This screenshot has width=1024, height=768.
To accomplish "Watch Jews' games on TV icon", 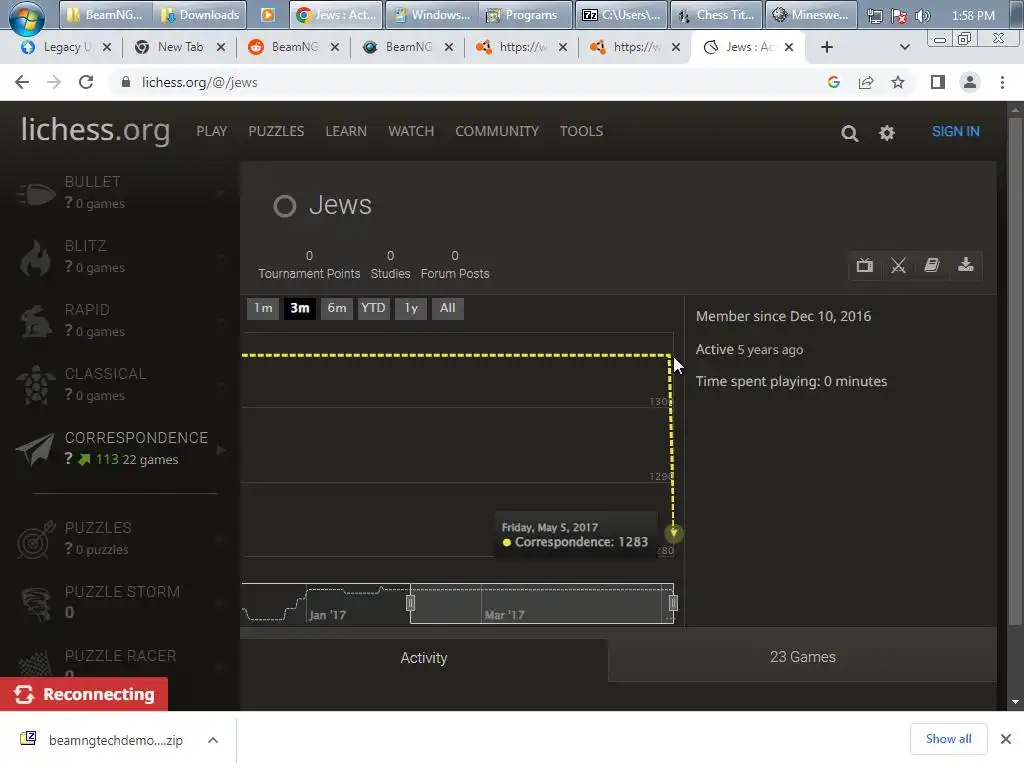I will point(865,265).
